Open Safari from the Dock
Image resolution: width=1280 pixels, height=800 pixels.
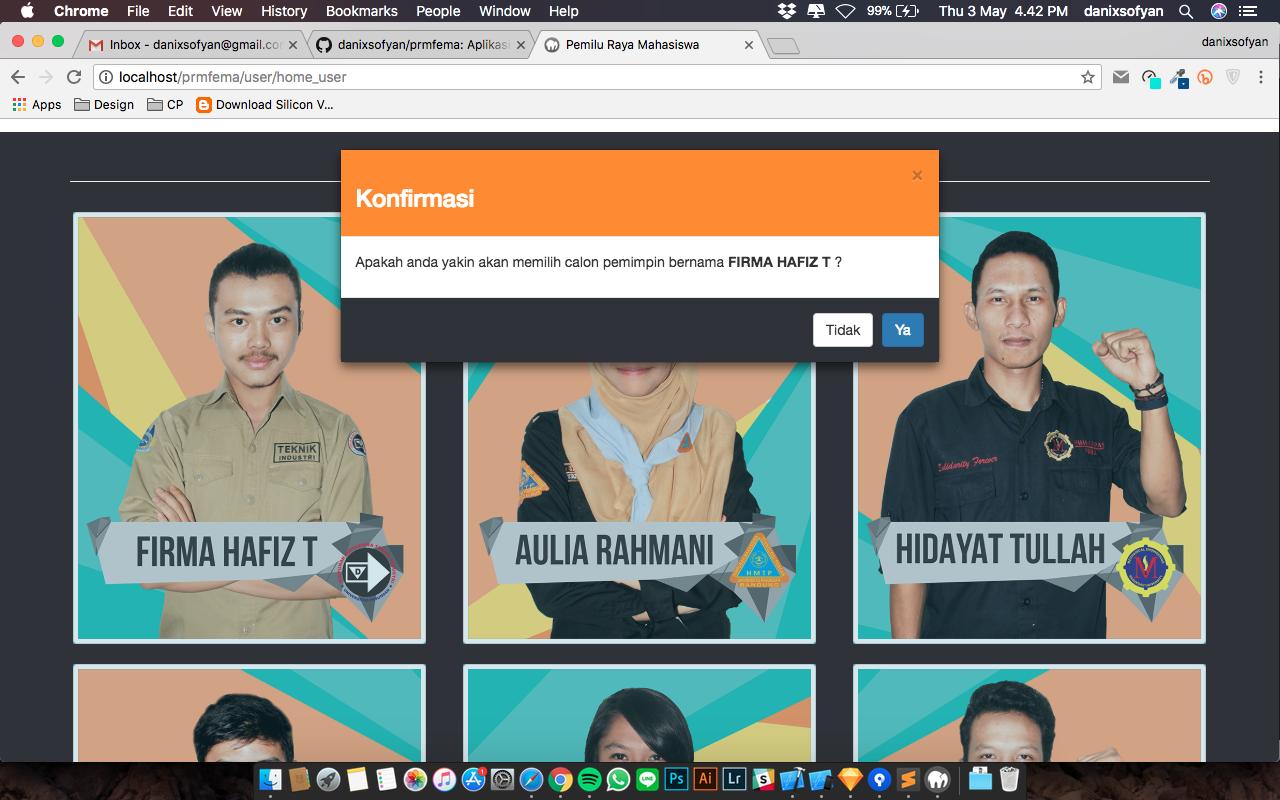(532, 779)
